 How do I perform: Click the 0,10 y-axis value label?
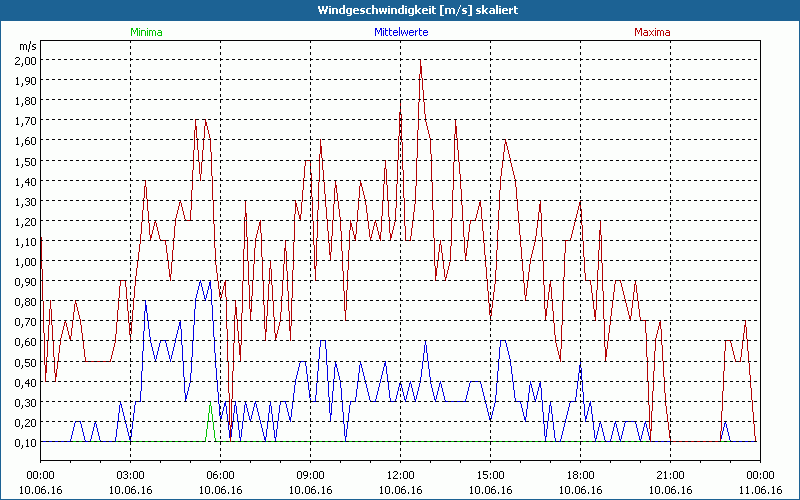[25, 443]
